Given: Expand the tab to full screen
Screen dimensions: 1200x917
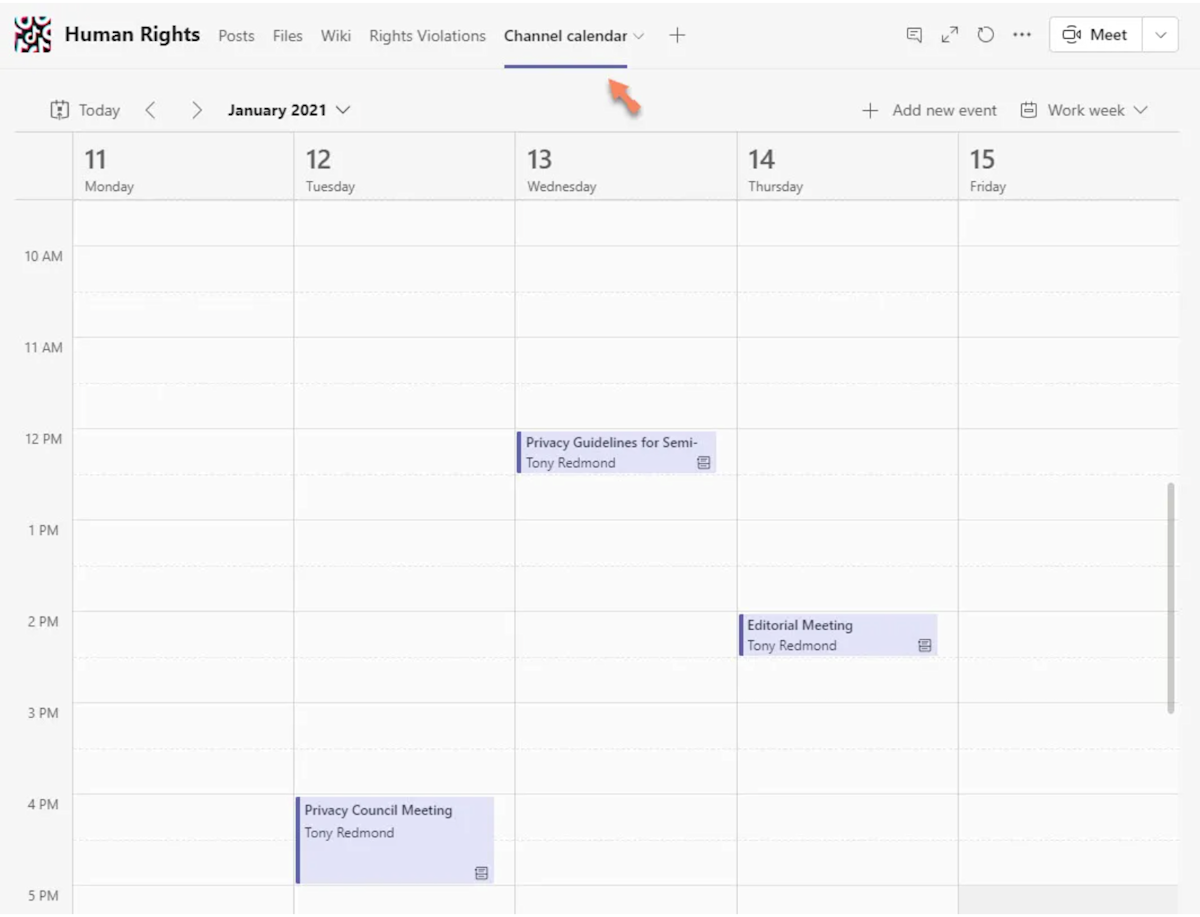Looking at the screenshot, I should coord(949,34).
